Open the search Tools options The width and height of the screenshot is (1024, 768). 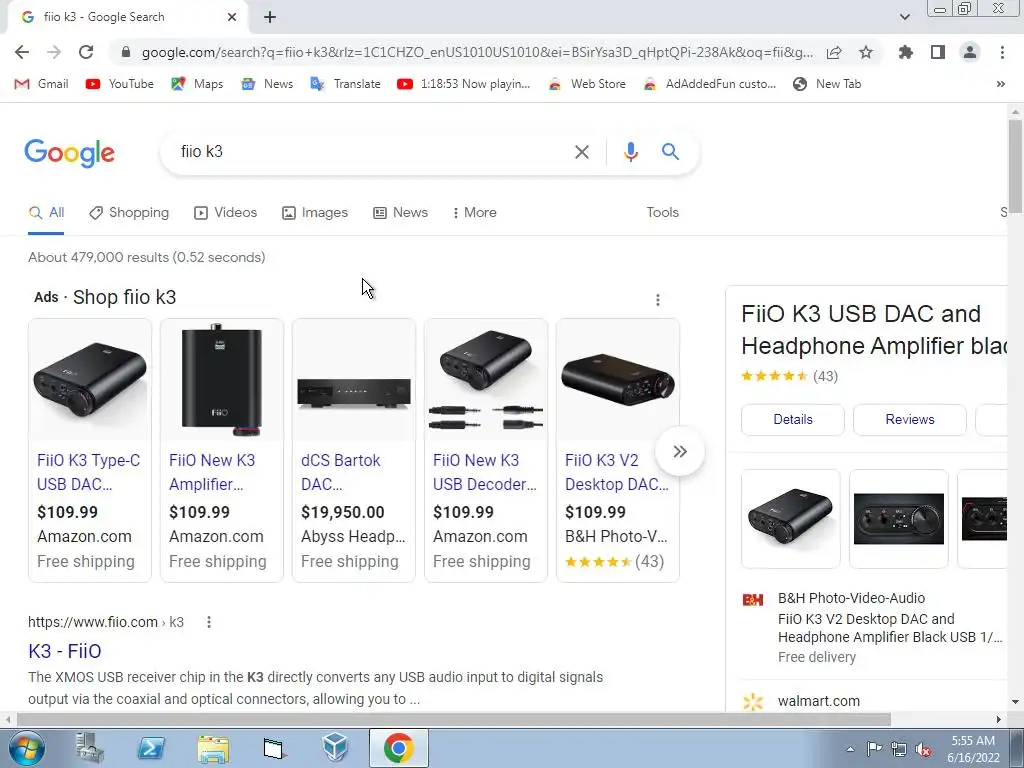(662, 212)
